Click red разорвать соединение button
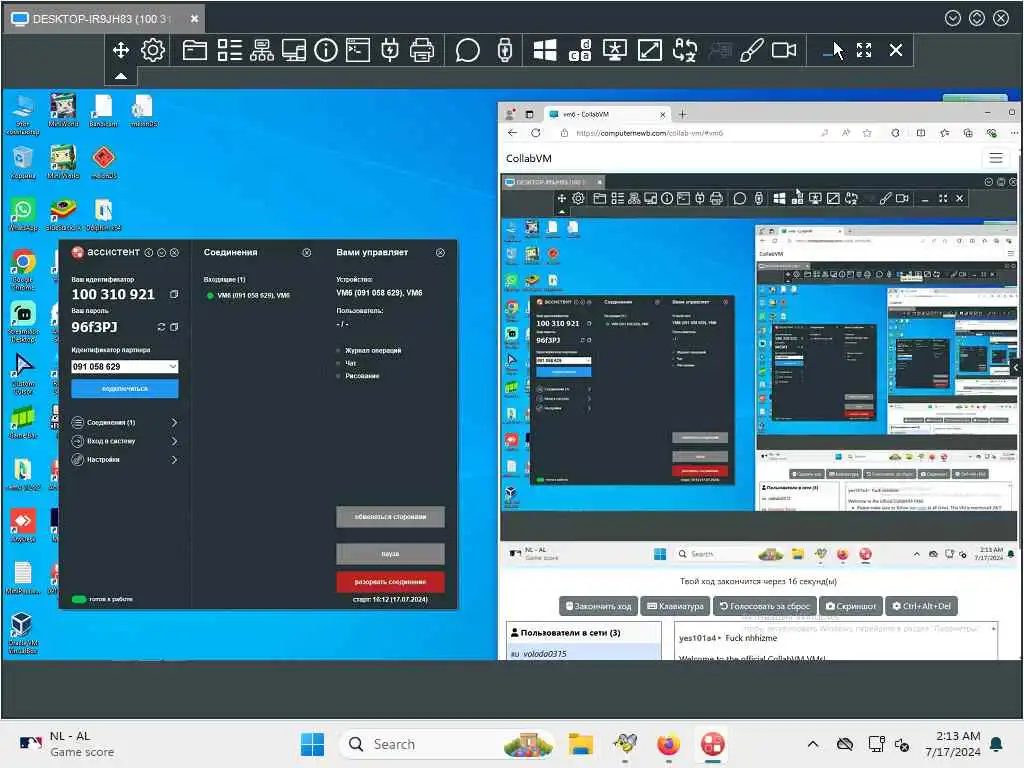 (x=391, y=582)
